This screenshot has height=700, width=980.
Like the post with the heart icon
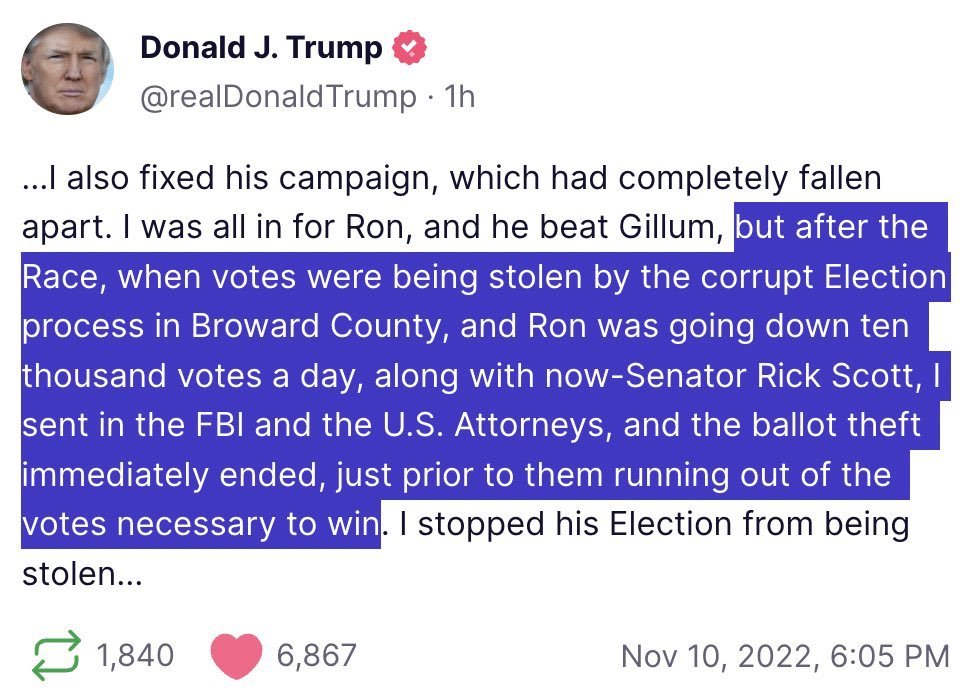pos(236,656)
